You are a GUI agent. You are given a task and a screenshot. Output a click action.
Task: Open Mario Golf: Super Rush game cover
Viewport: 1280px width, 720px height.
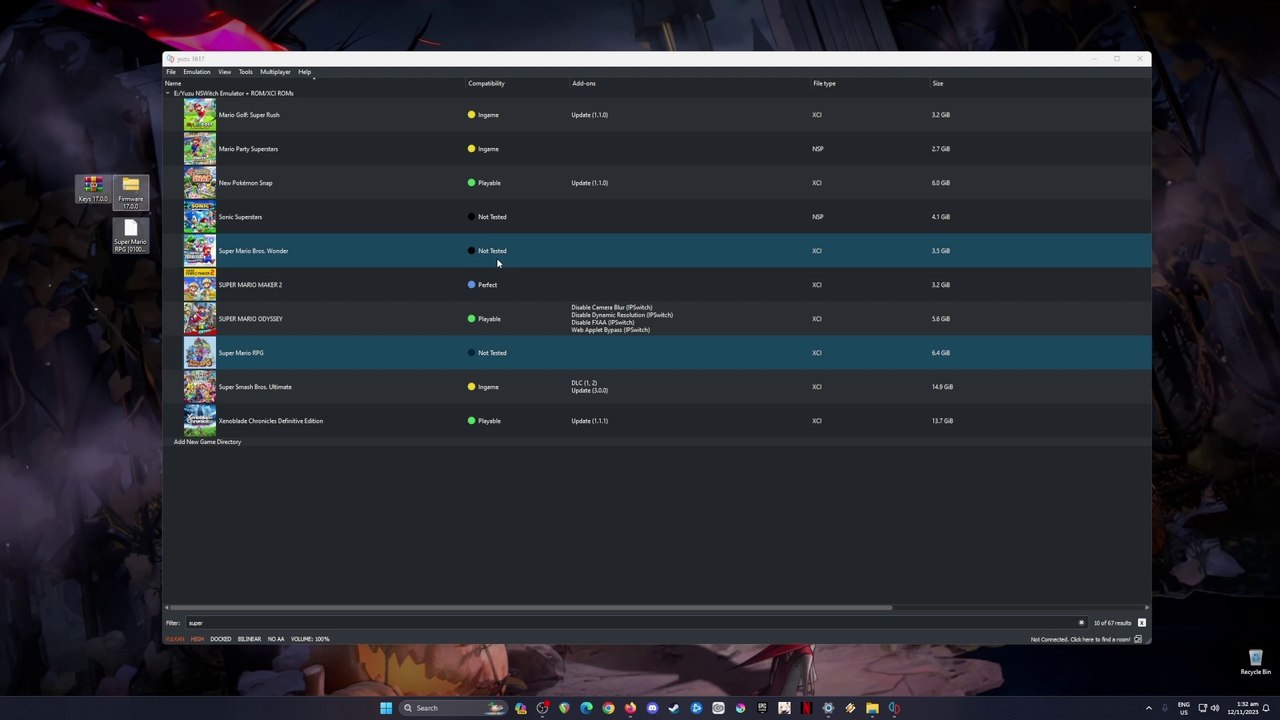199,115
